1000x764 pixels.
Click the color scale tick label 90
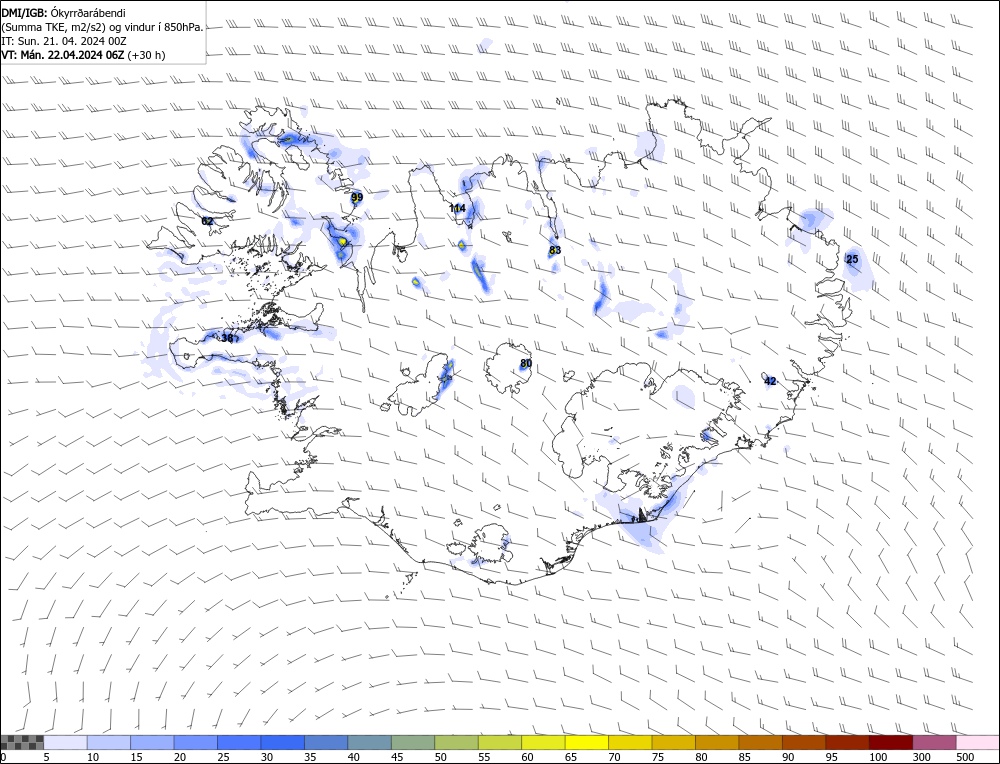point(788,757)
